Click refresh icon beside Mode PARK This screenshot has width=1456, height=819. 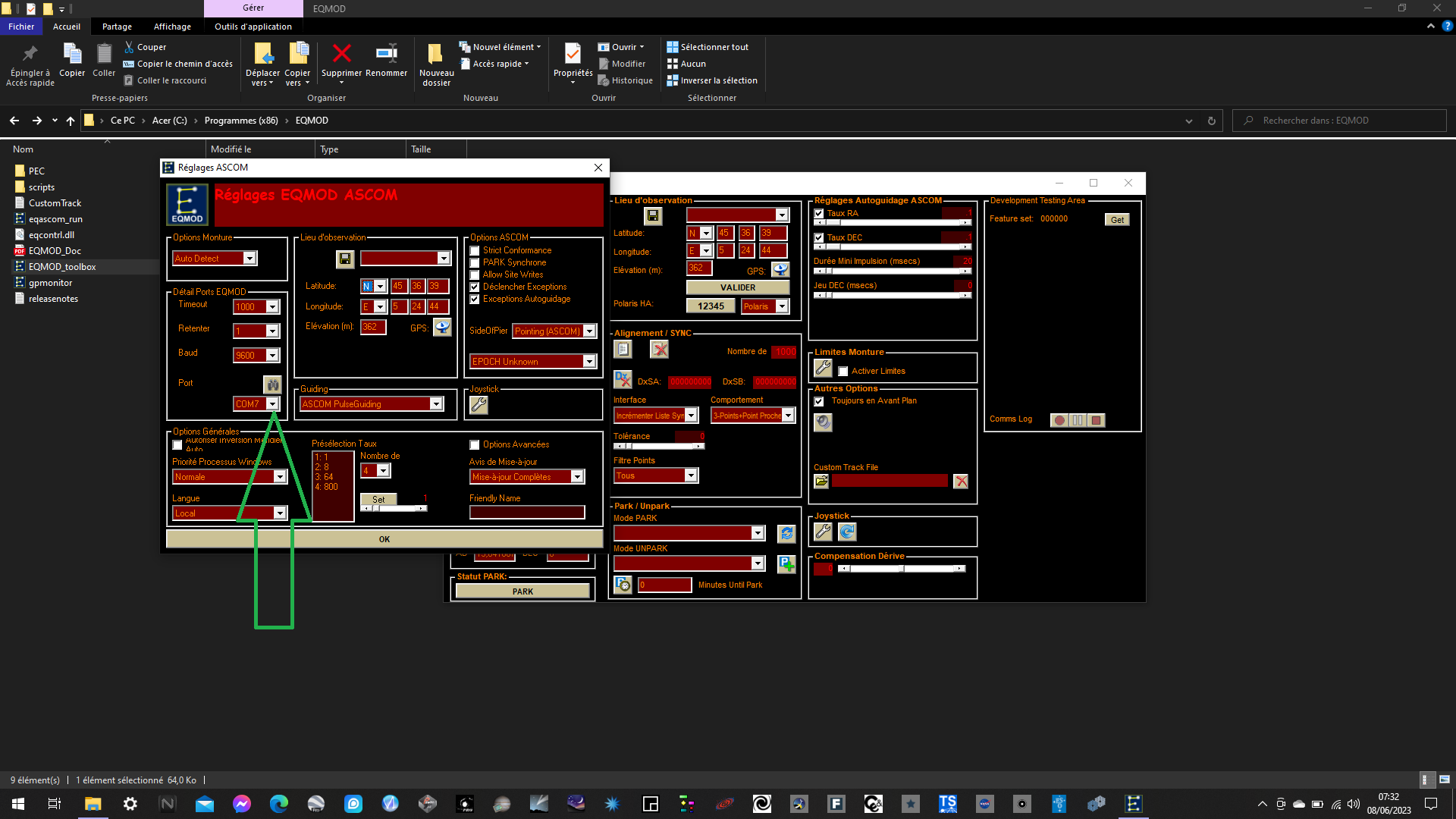tap(786, 534)
